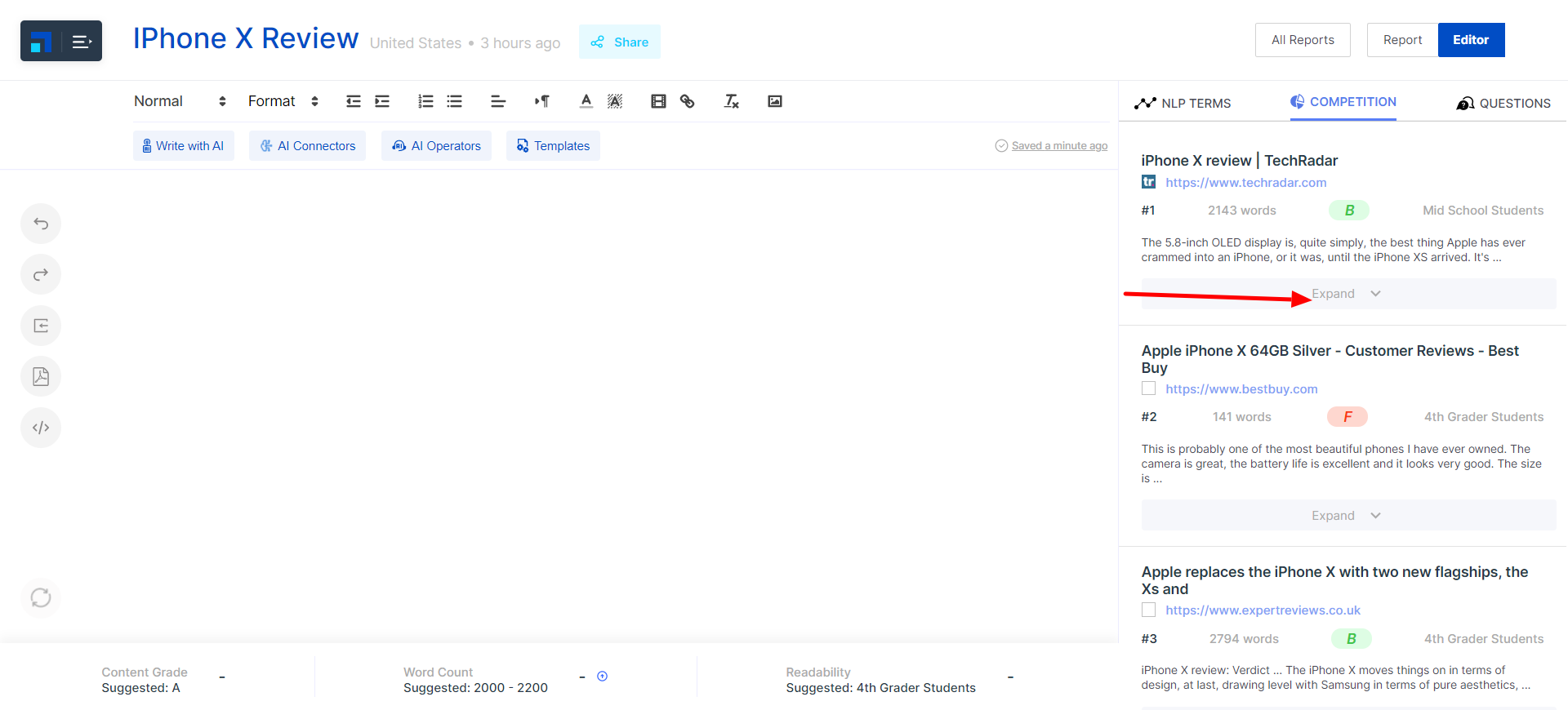The height and width of the screenshot is (710, 1568).
Task: Click '141 words' count
Action: [x=1242, y=417]
